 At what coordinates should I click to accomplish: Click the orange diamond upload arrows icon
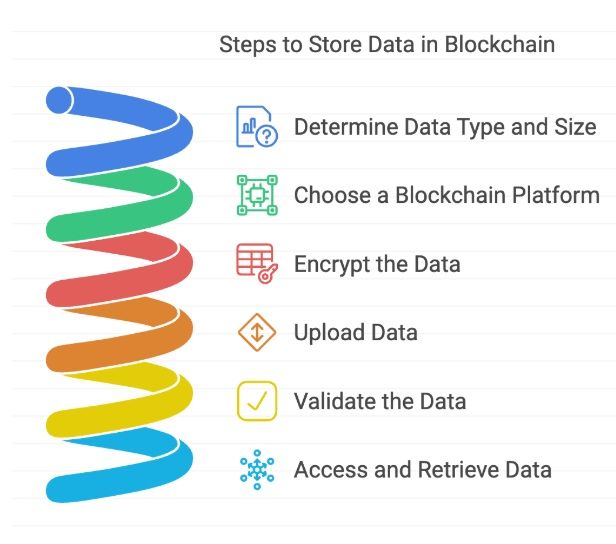point(257,332)
